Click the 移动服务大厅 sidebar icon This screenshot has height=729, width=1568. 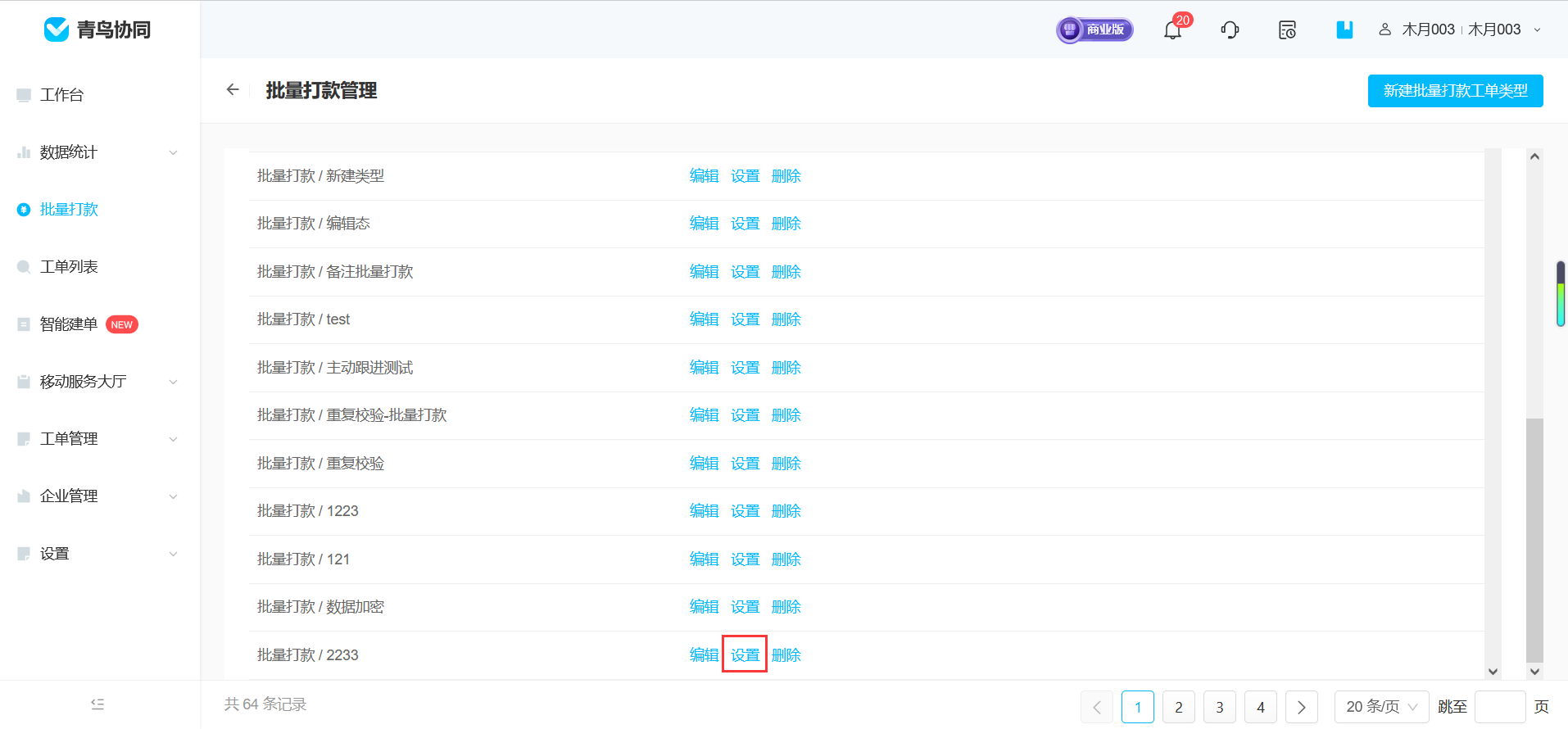24,382
